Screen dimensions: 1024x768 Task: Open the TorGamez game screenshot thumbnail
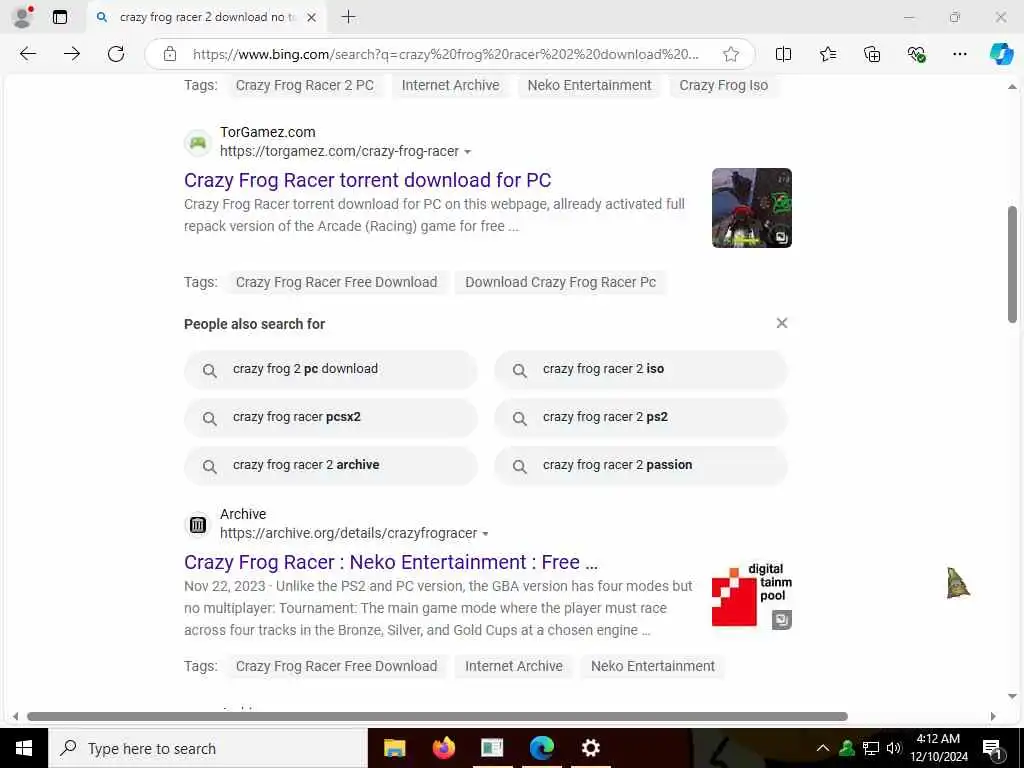pyautogui.click(x=752, y=208)
